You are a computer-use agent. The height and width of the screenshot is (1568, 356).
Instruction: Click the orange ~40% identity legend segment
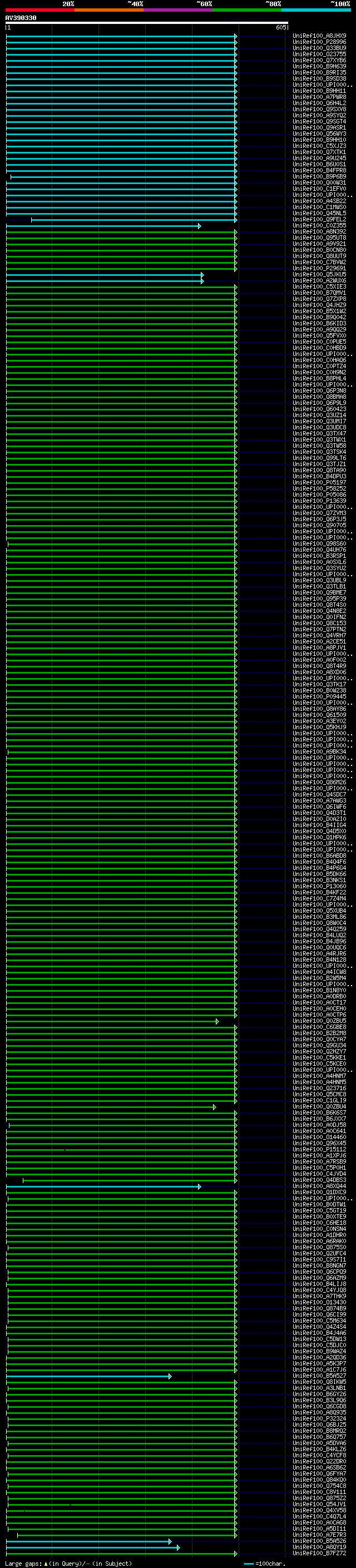[x=109, y=10]
